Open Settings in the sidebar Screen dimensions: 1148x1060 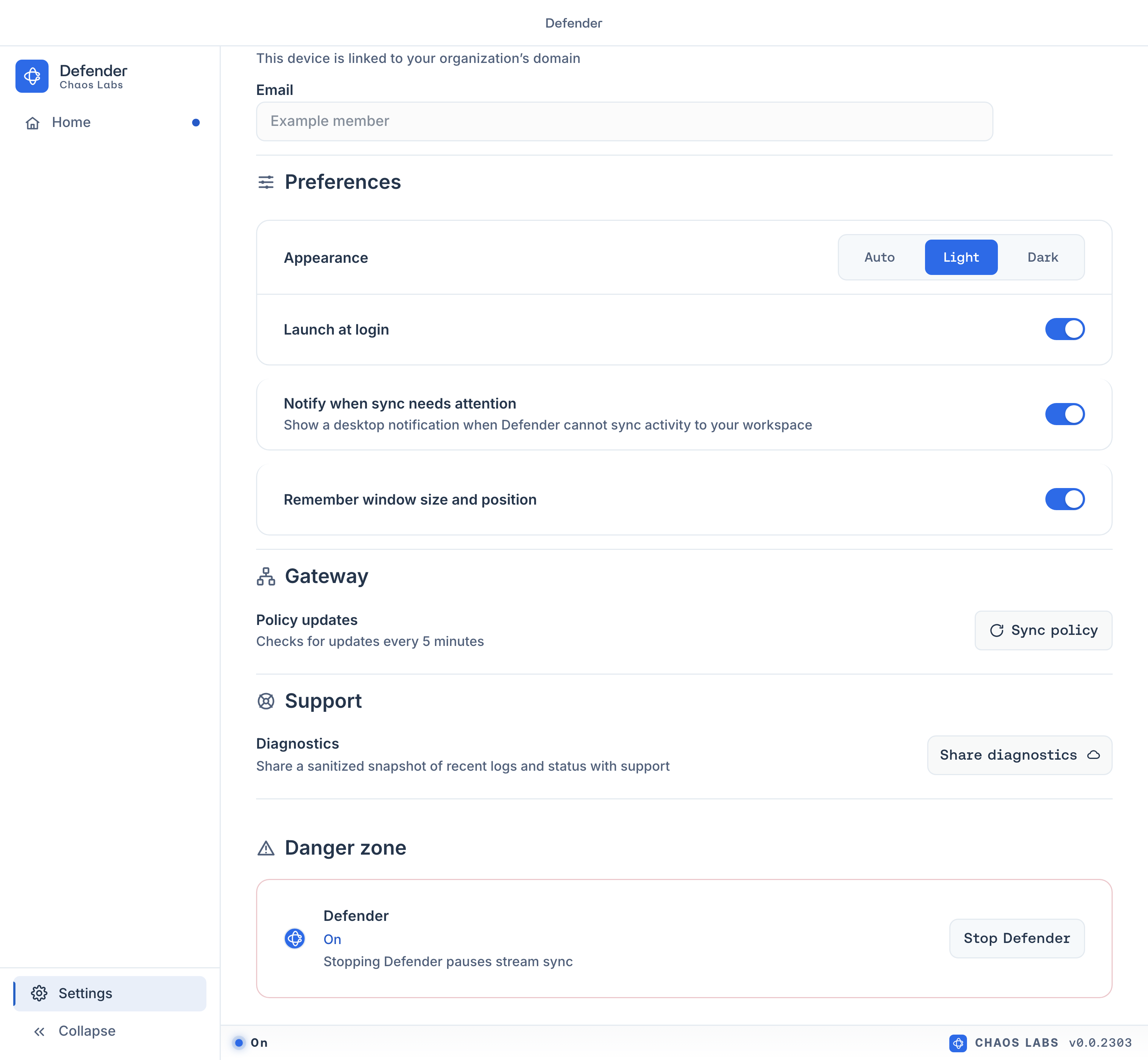(x=110, y=993)
